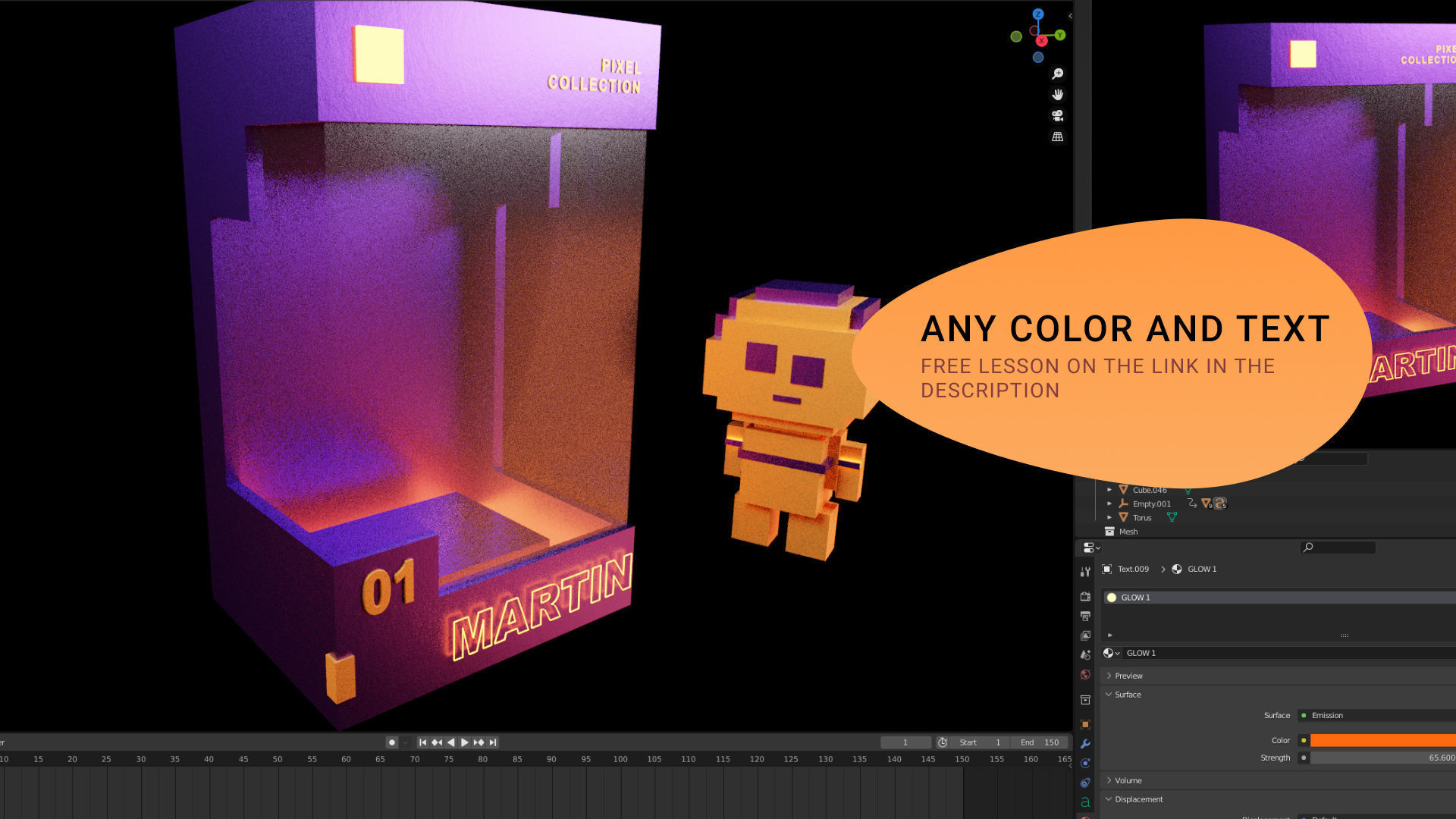Expand the Empty.001 tree item
1456x819 pixels.
click(1109, 504)
